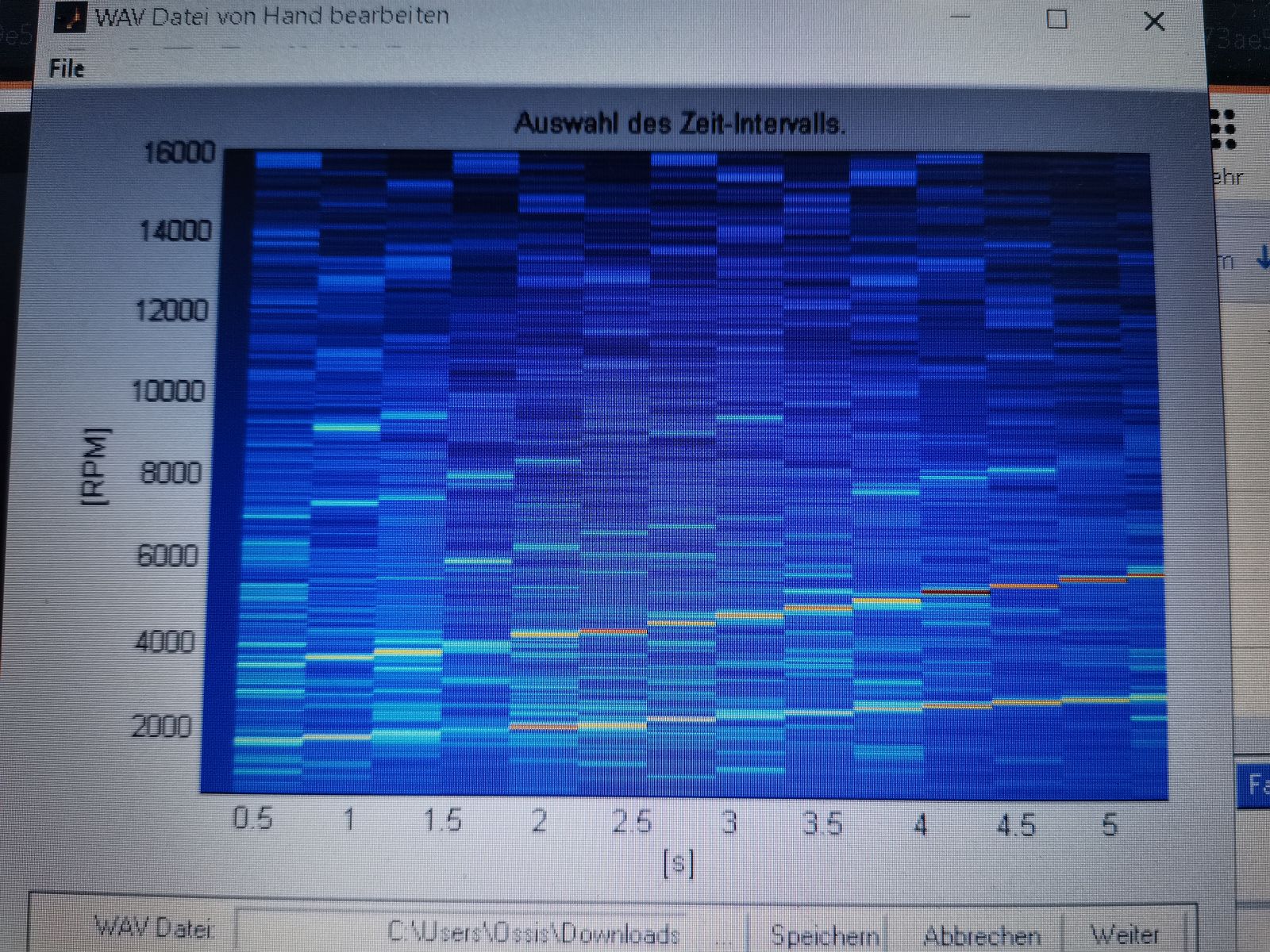Select the orange spectrogram line at 2 s near 2000 RPM
The height and width of the screenshot is (952, 1270).
tap(544, 727)
